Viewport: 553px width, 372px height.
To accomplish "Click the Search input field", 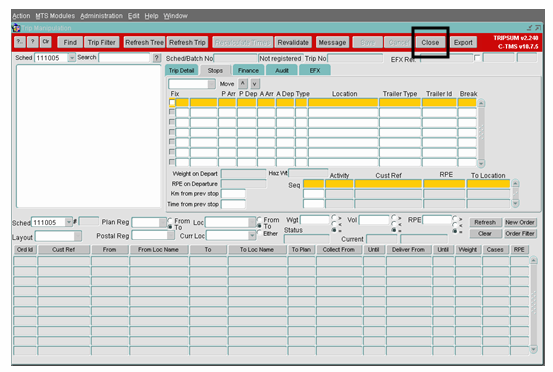I will pos(124,57).
